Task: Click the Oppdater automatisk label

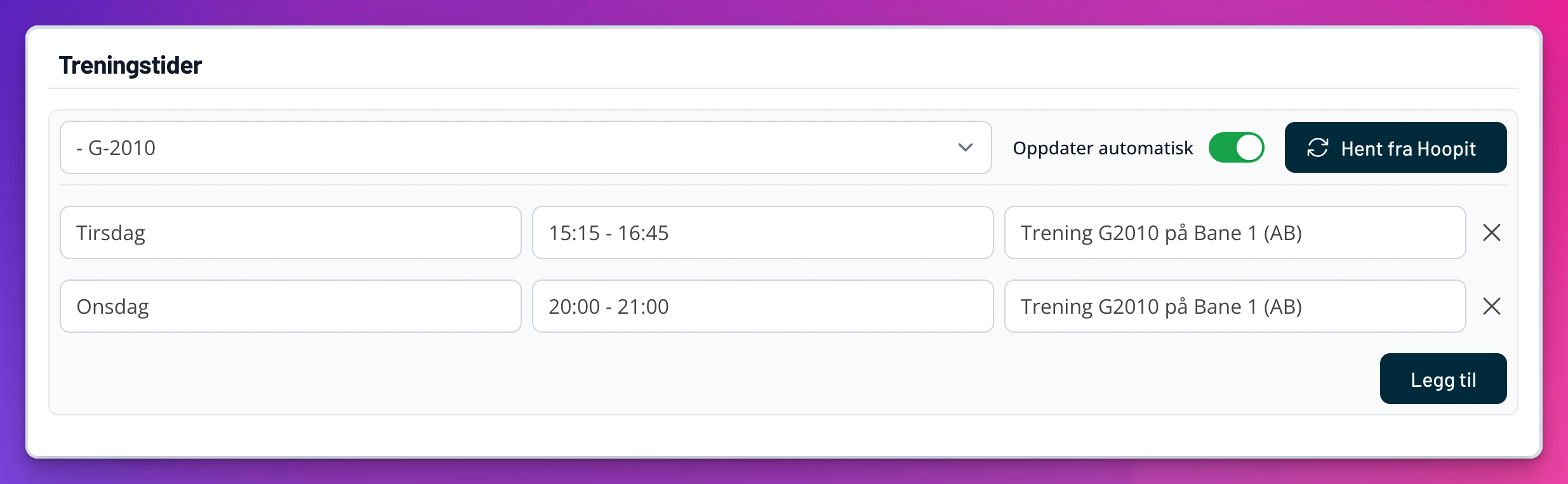Action: tap(1103, 148)
